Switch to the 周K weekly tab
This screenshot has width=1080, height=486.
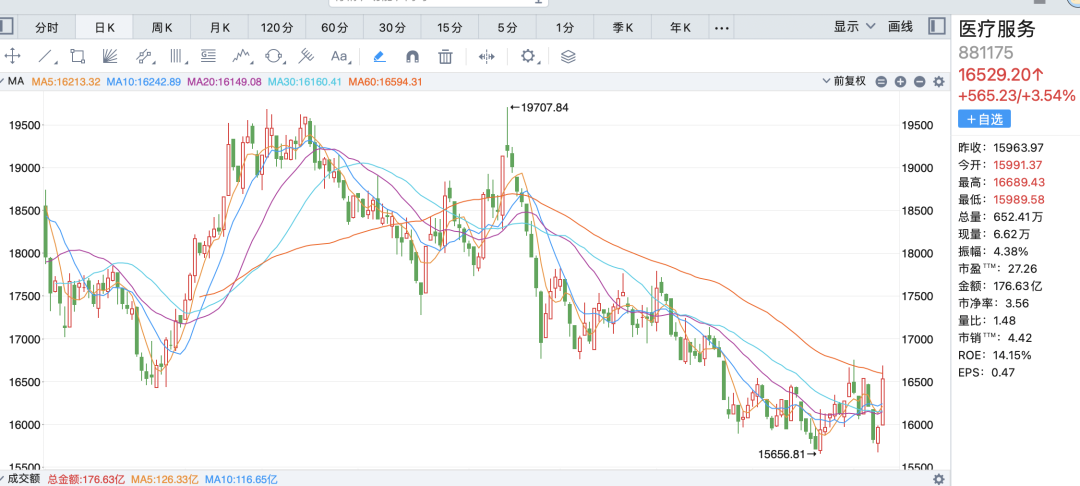coord(163,27)
